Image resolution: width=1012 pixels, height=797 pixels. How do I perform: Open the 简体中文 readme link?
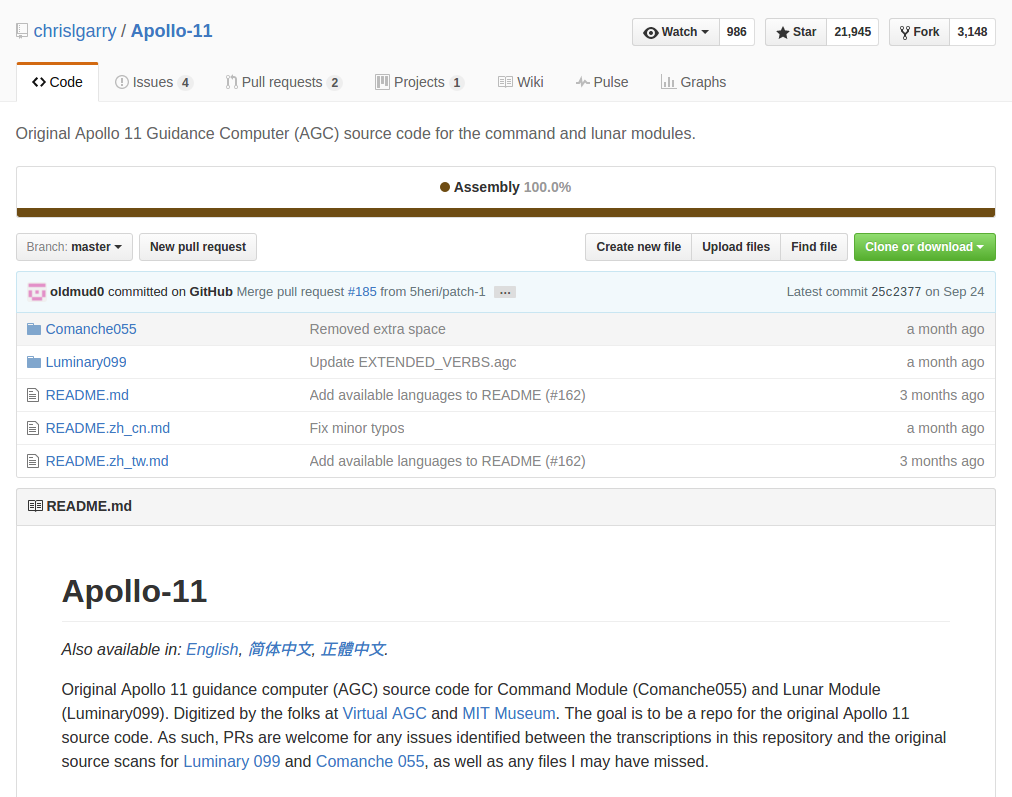click(280, 649)
